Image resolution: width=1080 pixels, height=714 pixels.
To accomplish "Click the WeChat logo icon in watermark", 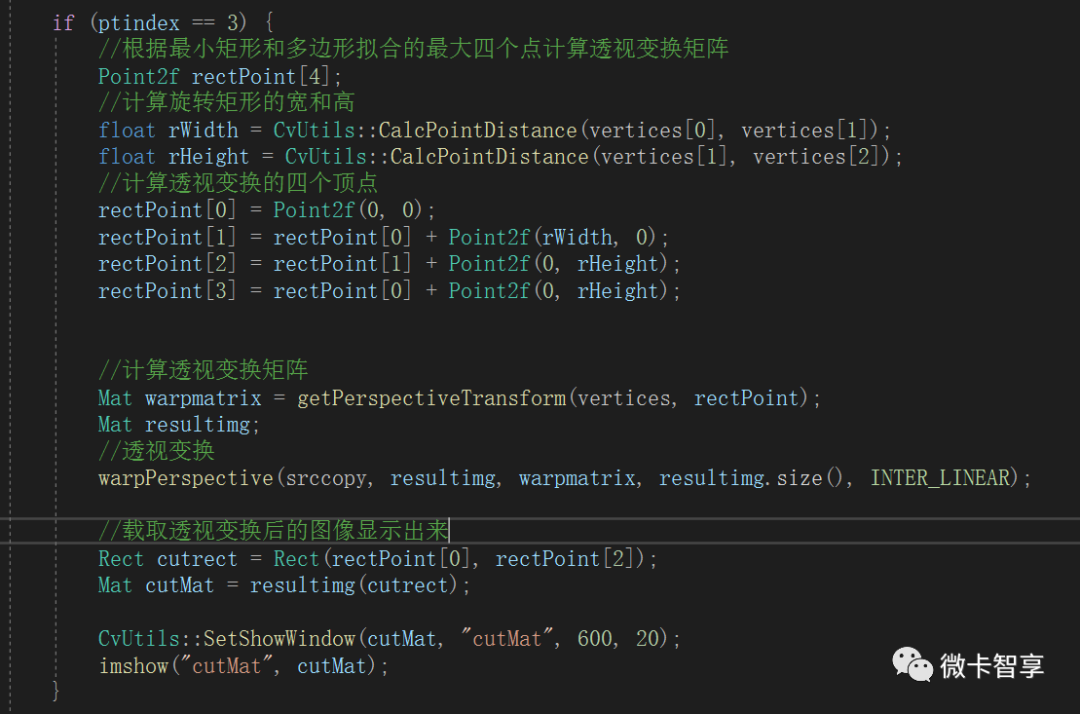I will click(912, 664).
